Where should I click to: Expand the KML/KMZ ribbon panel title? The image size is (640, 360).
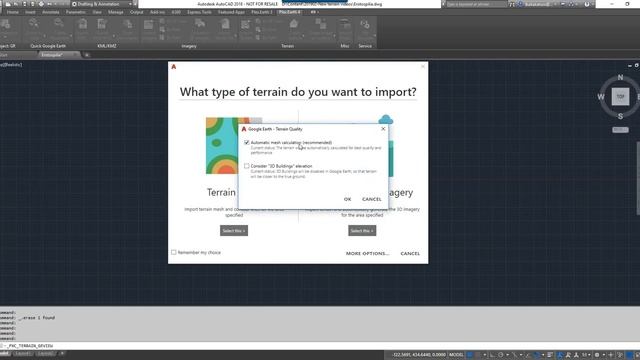point(107,46)
